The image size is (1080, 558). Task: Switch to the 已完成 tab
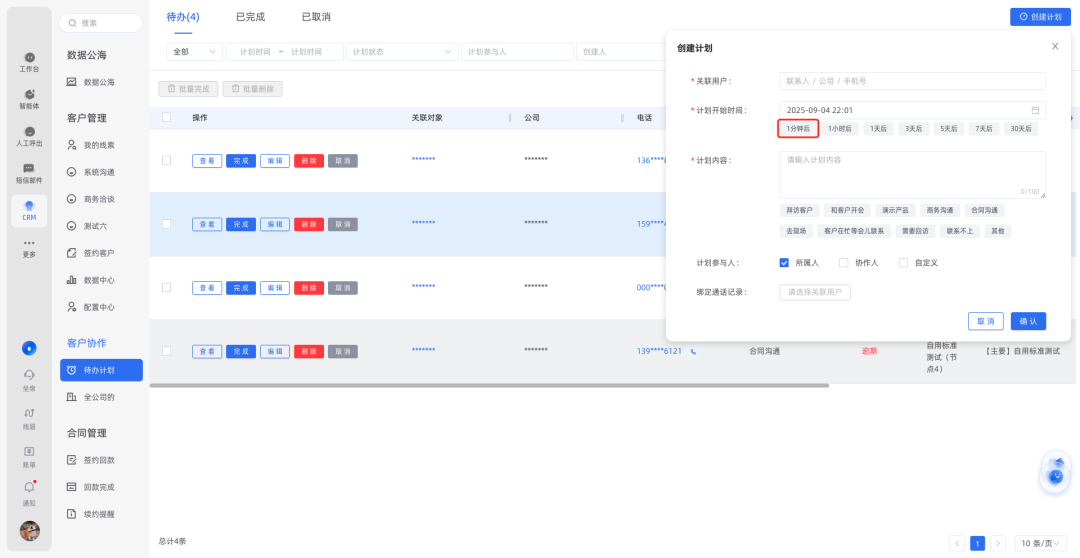(x=250, y=17)
